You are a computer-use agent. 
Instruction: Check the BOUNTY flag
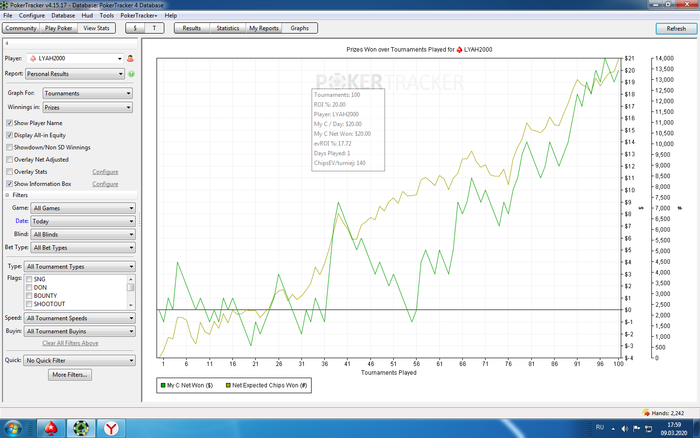(x=29, y=296)
